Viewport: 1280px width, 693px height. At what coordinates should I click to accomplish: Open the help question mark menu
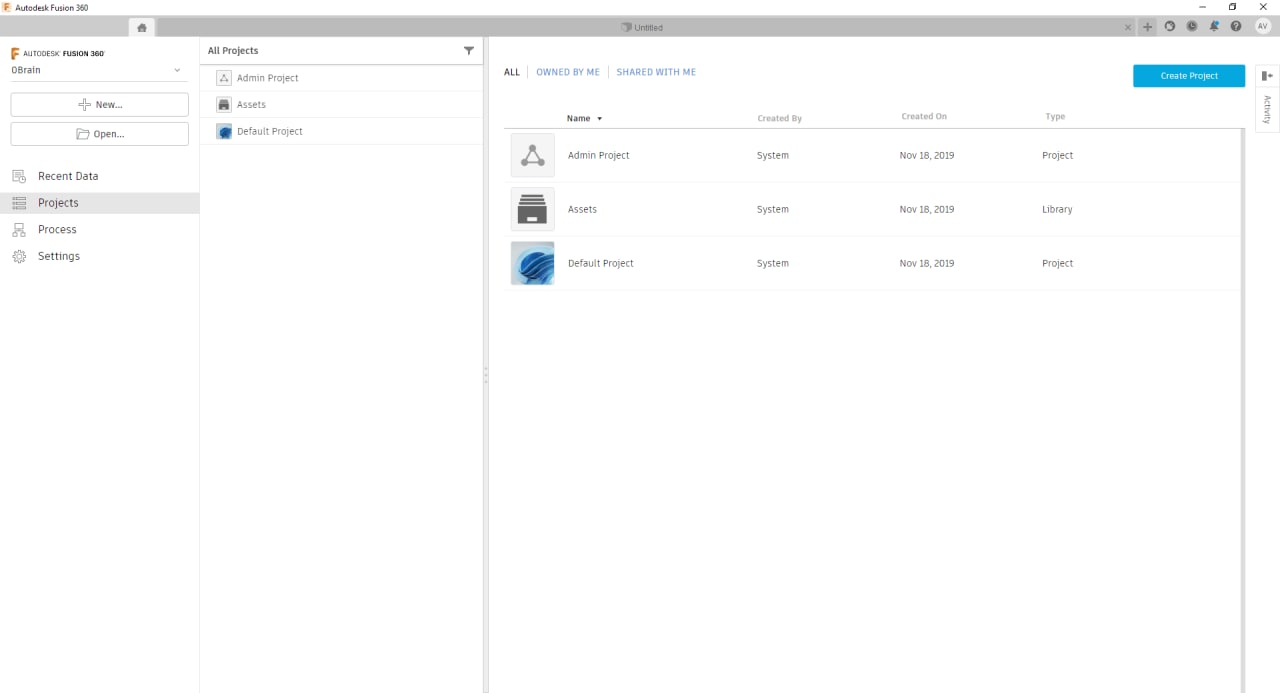(1236, 27)
